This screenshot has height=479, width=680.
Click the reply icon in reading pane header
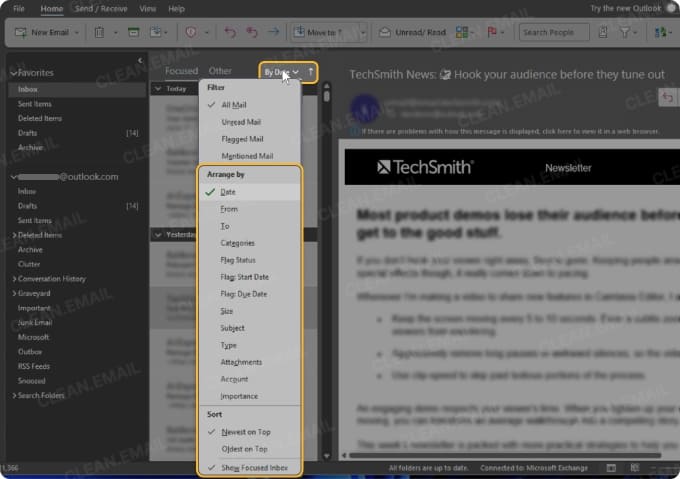point(667,98)
